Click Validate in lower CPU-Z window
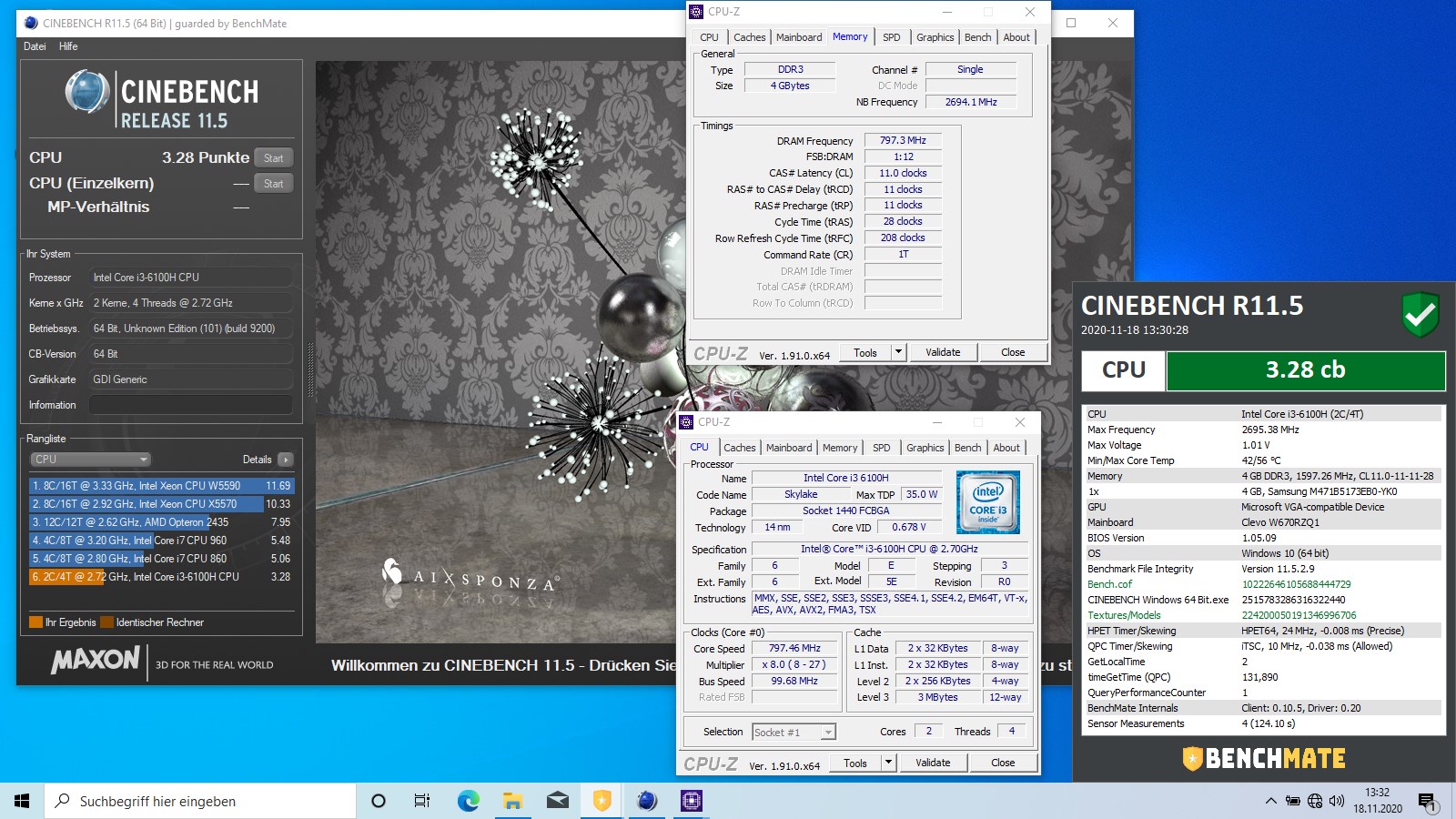This screenshot has height=819, width=1456. pos(933,763)
